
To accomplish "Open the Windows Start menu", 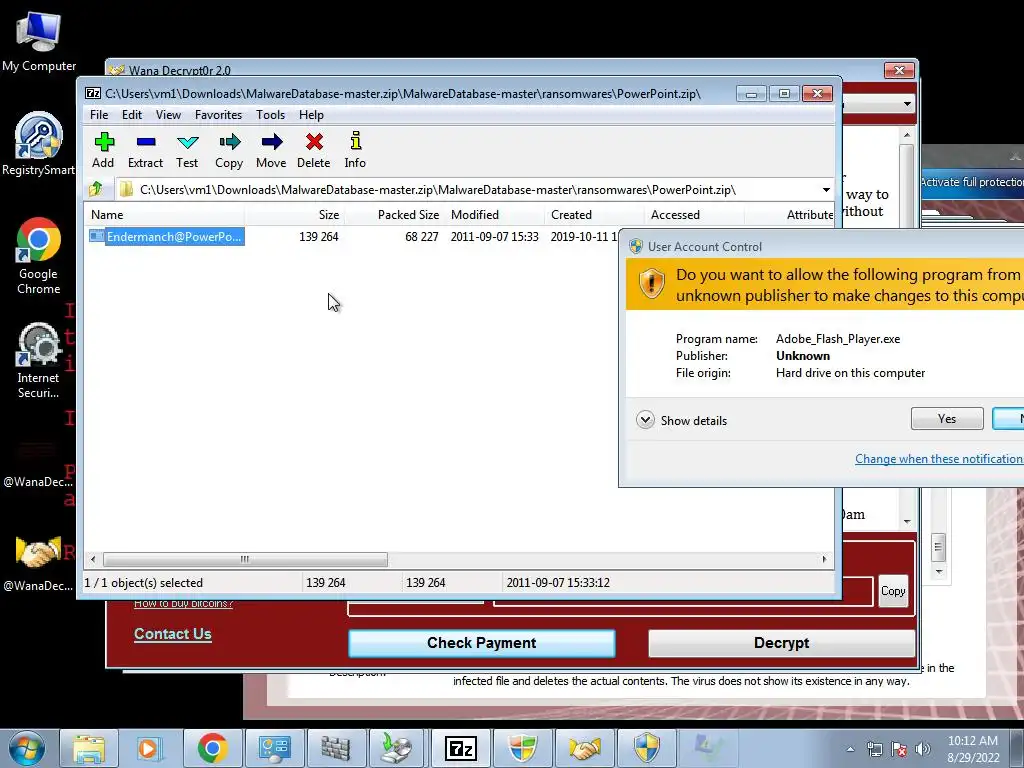I will coord(26,748).
